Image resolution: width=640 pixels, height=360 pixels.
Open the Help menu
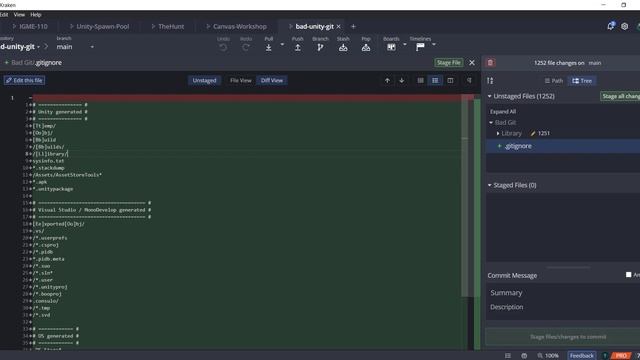click(36, 15)
